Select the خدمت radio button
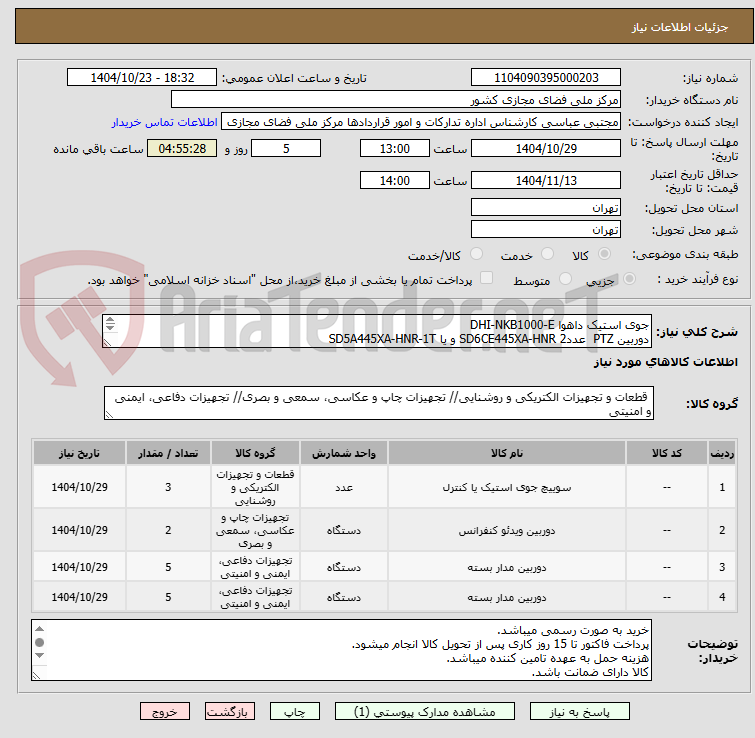Image resolution: width=755 pixels, height=738 pixels. (x=547, y=254)
